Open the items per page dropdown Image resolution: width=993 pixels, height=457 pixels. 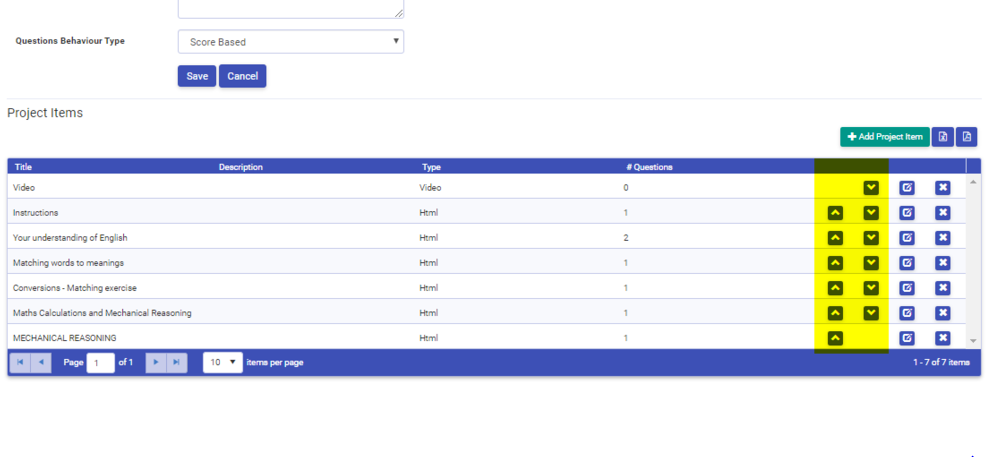tap(222, 363)
